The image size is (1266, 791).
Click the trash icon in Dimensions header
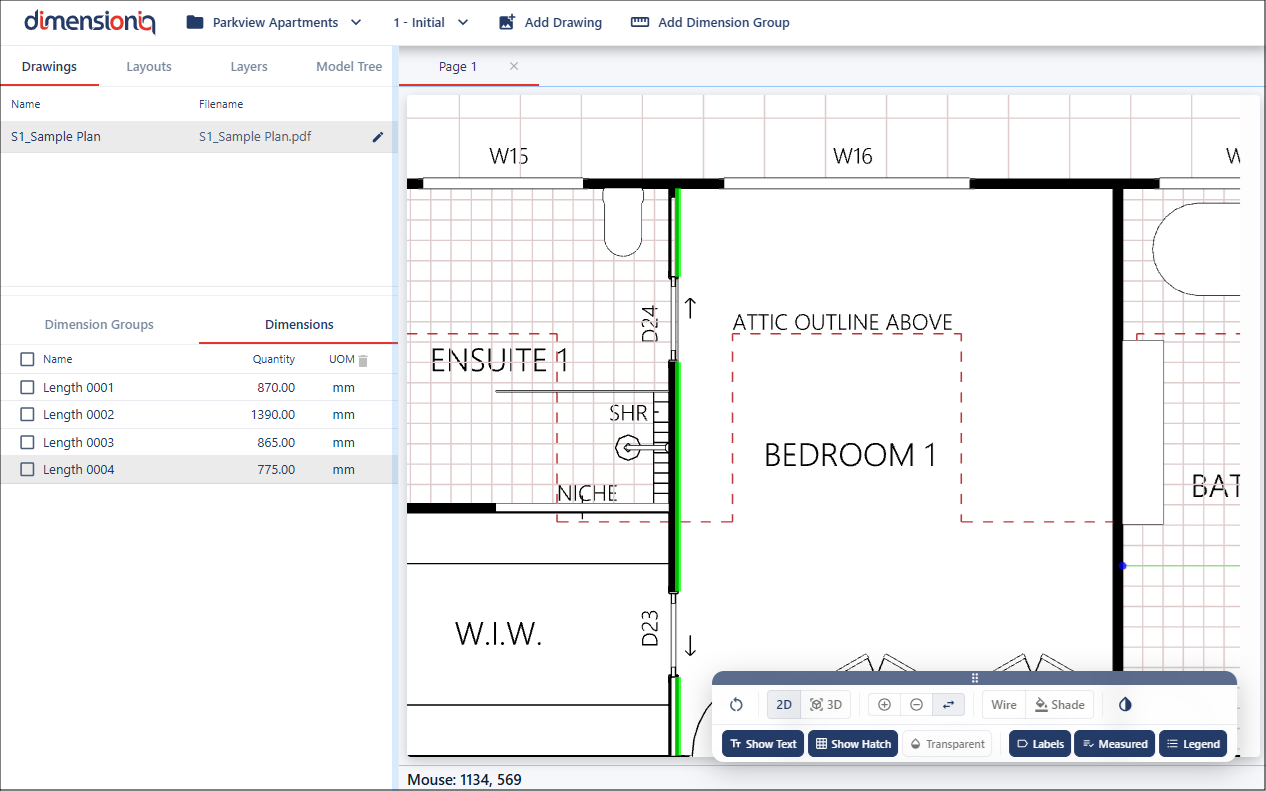[x=363, y=360]
